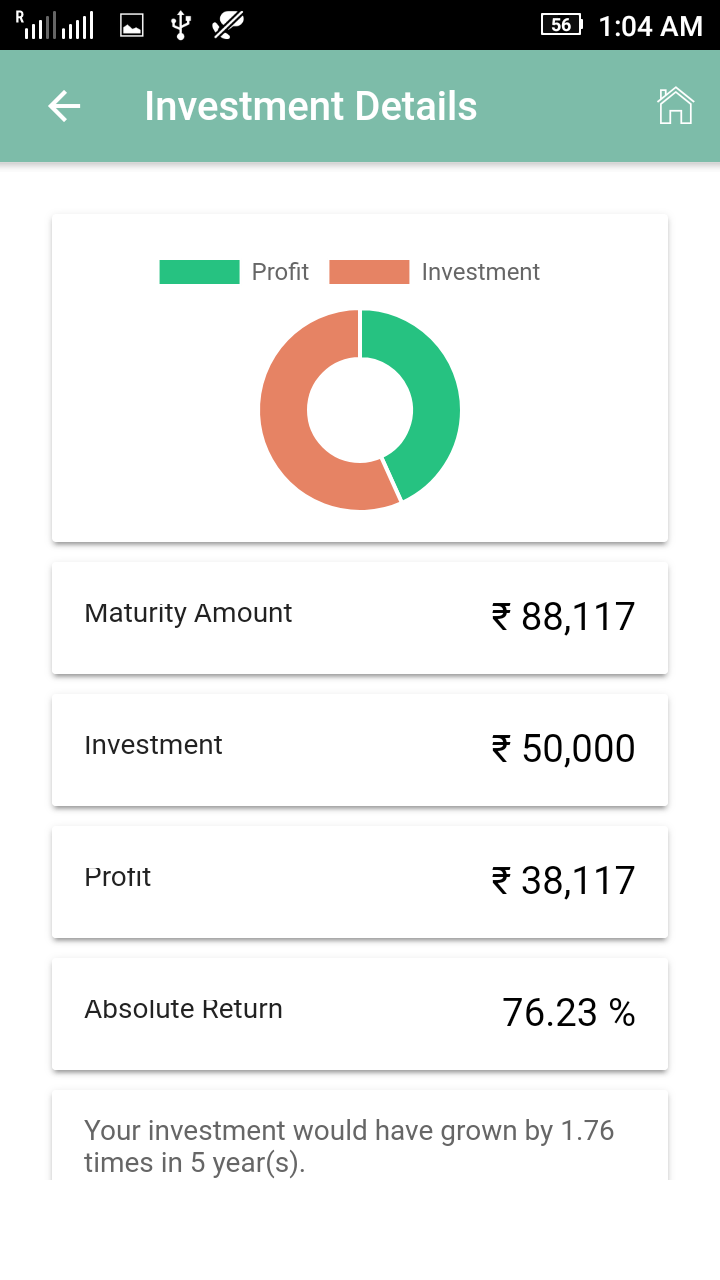This screenshot has width=720, height=1280.
Task: Tap the orange investment donut segment
Action: [x=290, y=420]
